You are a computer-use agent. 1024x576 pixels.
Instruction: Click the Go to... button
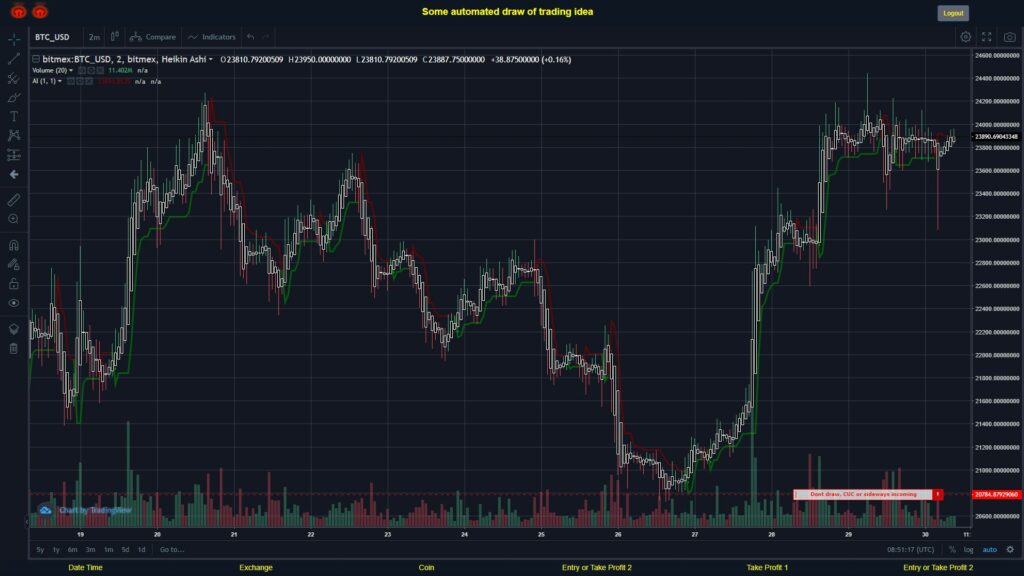click(172, 550)
